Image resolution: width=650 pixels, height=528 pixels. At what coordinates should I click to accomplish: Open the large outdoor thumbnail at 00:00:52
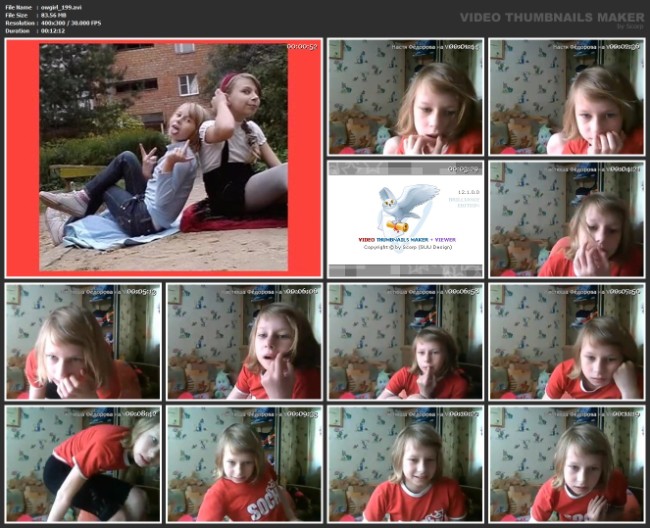click(163, 158)
